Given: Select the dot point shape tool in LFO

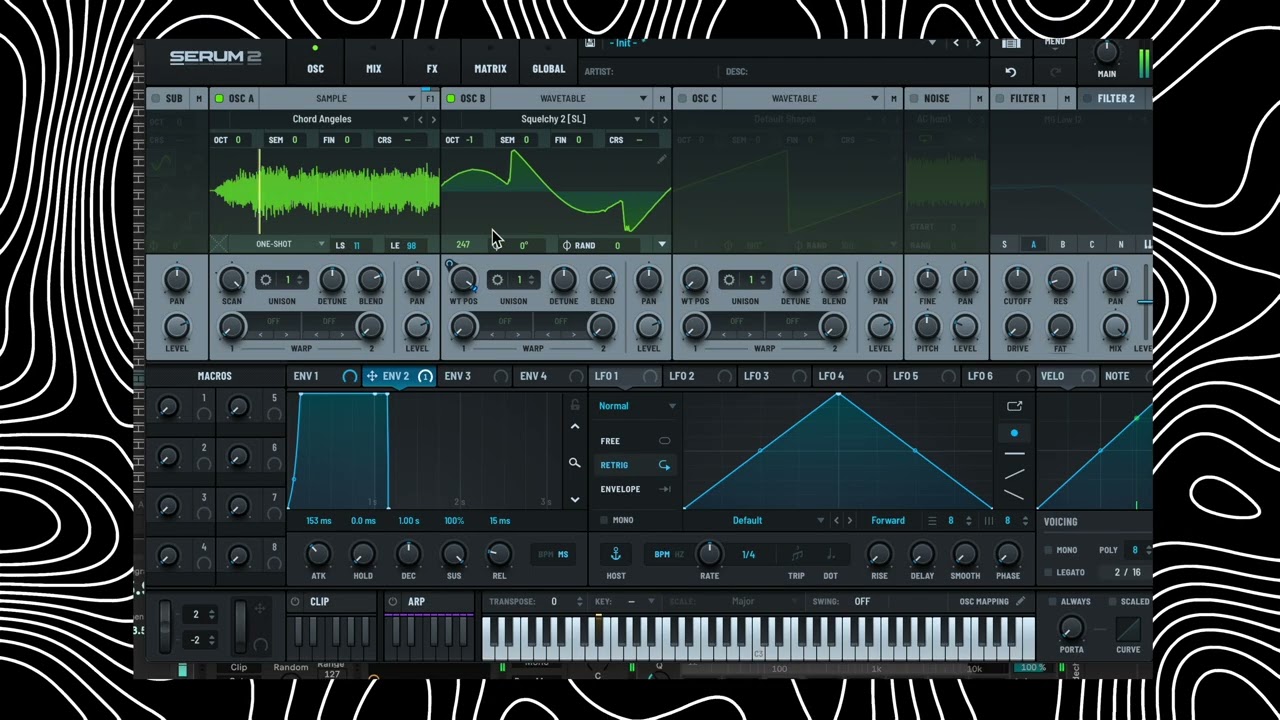Looking at the screenshot, I should (1014, 433).
